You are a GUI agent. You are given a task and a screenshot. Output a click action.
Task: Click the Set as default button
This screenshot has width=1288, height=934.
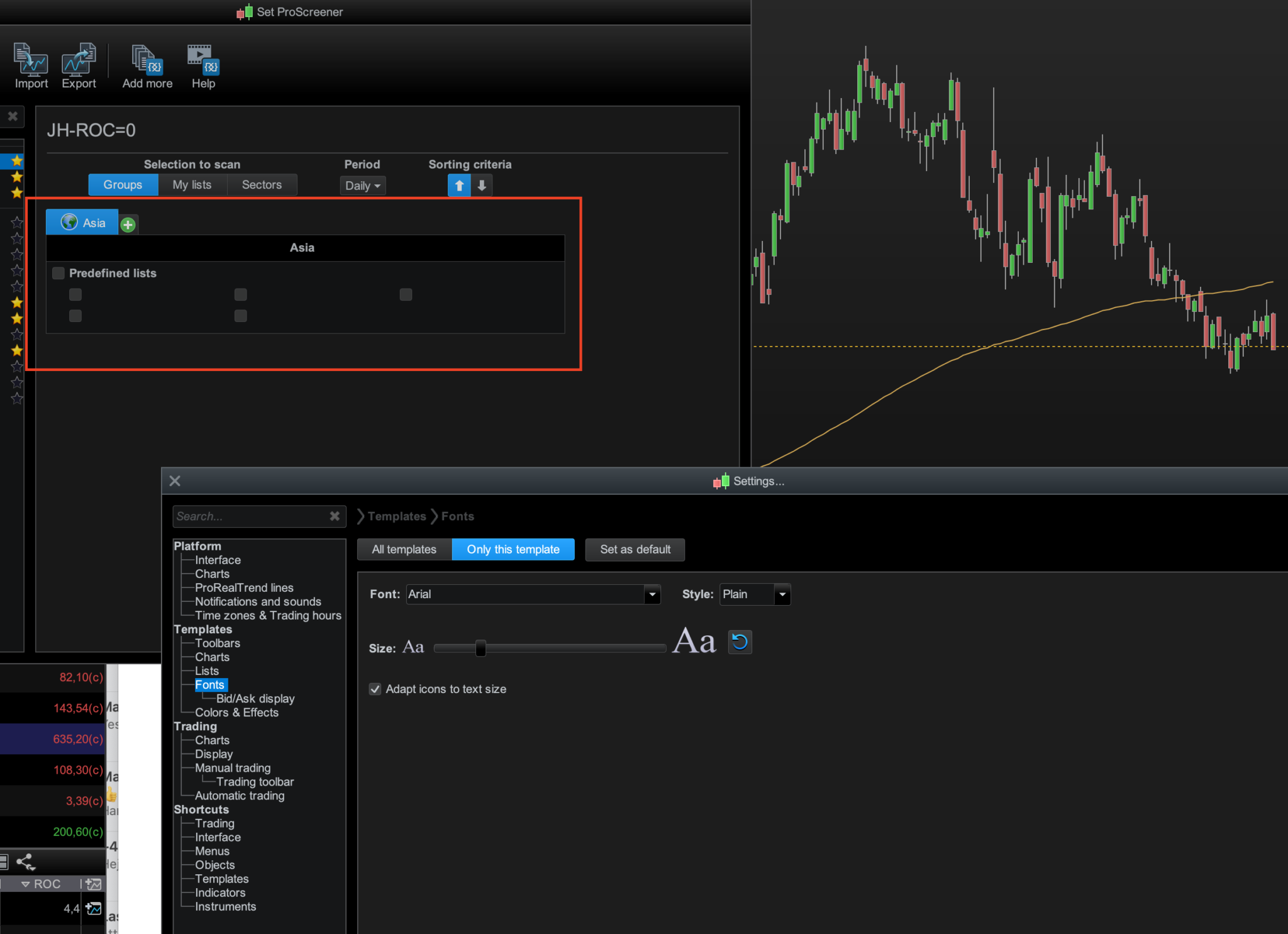tap(635, 550)
